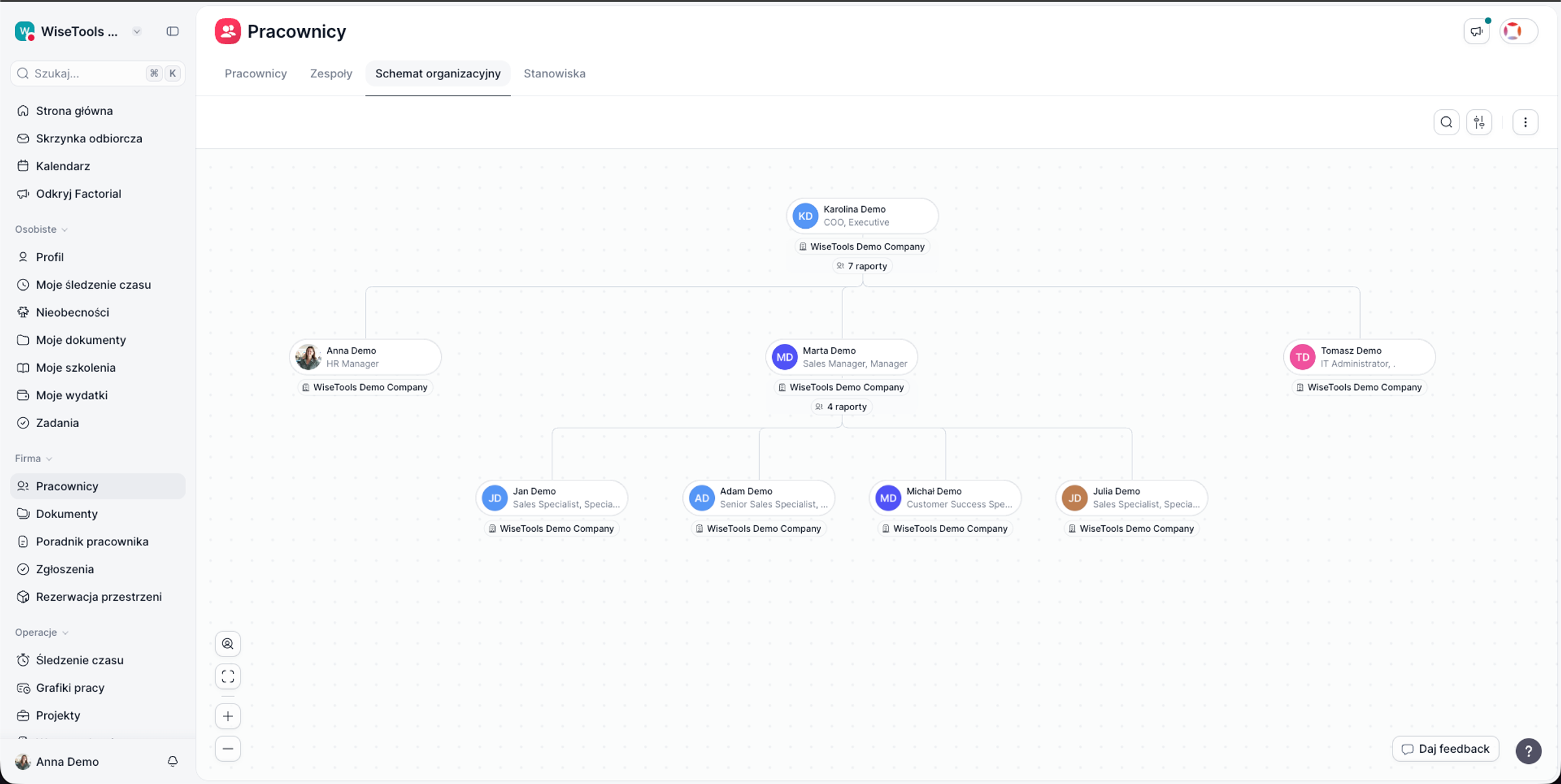This screenshot has width=1561, height=784.
Task: Zoom in on the org chart
Action: click(x=228, y=716)
